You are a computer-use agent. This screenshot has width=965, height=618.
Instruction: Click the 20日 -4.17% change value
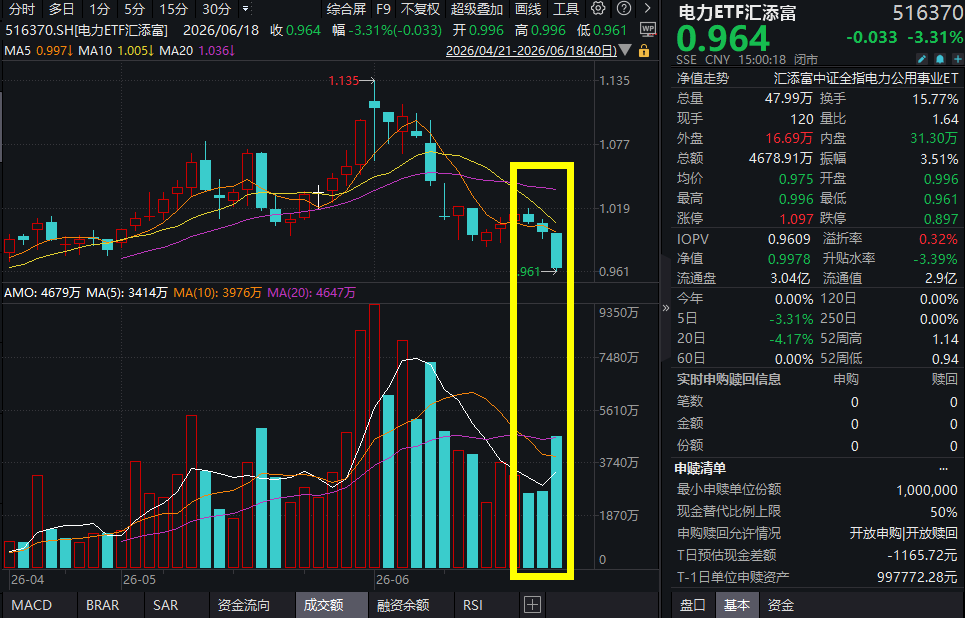[791, 339]
